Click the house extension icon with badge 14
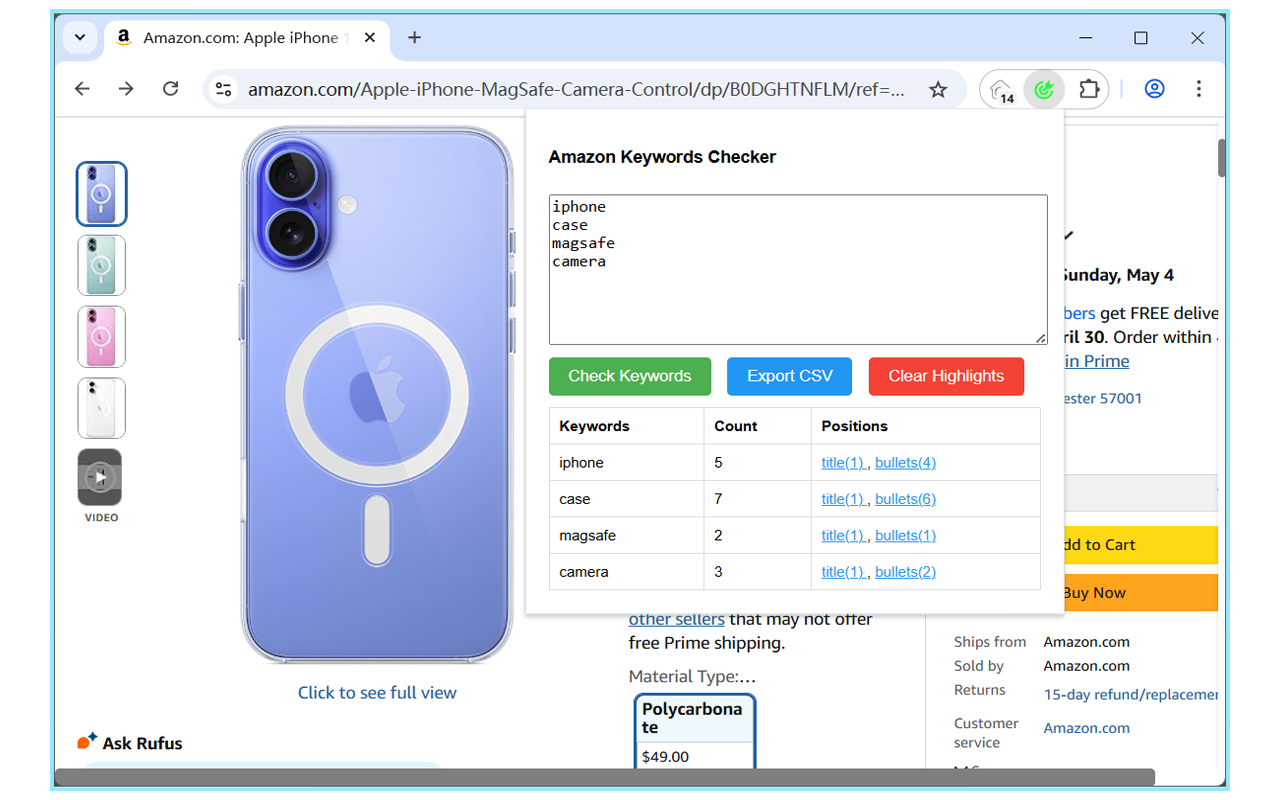The image size is (1280, 800). 1002,90
